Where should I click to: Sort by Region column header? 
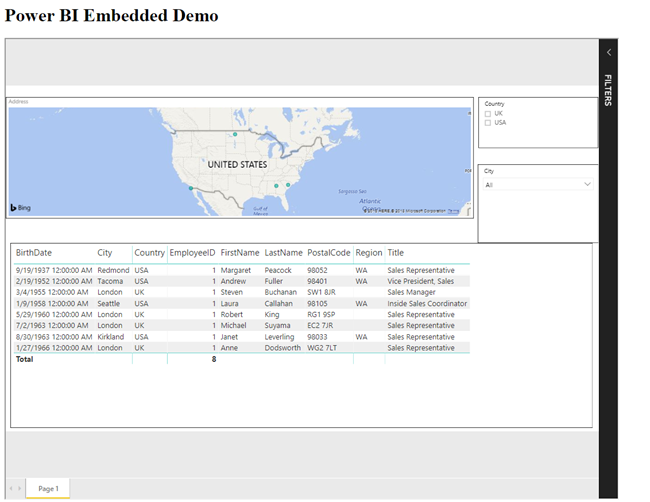click(x=369, y=252)
